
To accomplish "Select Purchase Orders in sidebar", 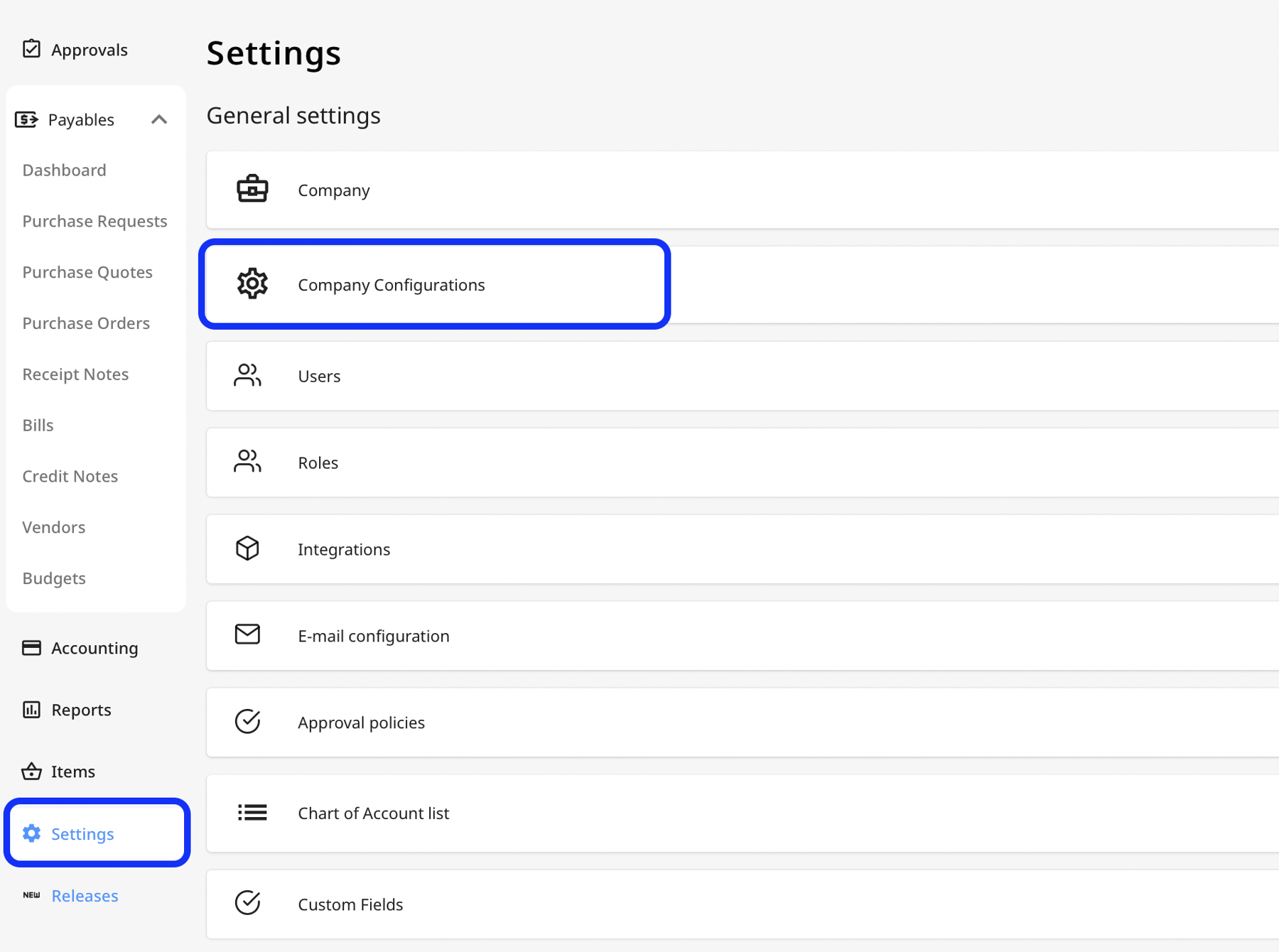I will click(86, 323).
